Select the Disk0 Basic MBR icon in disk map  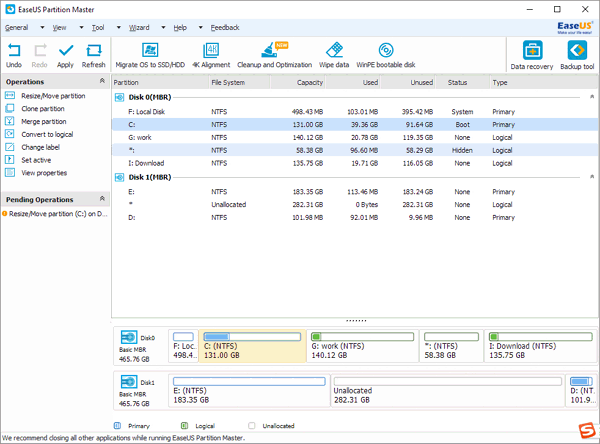pyautogui.click(x=129, y=337)
